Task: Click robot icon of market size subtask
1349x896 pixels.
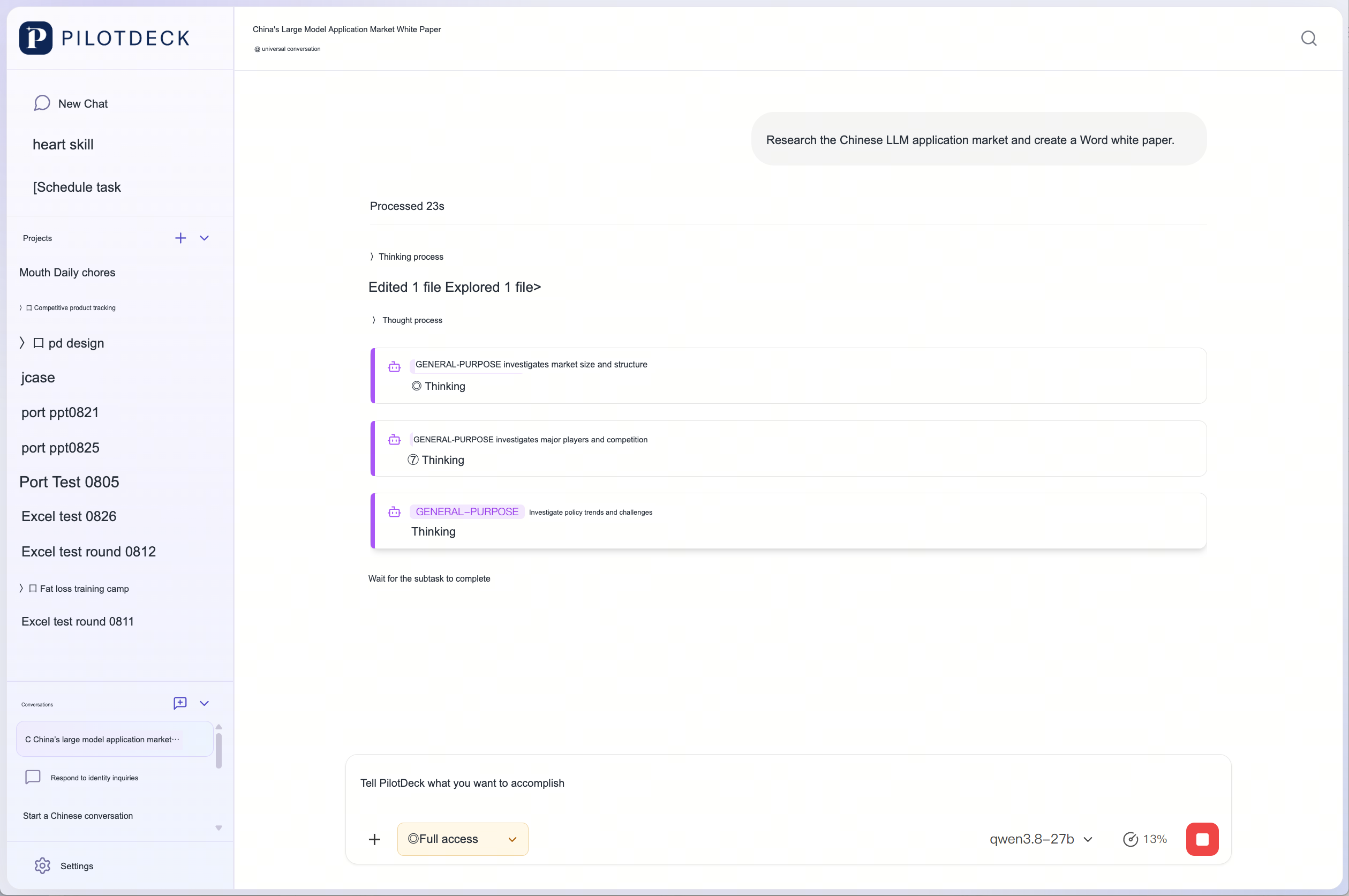Action: point(394,367)
